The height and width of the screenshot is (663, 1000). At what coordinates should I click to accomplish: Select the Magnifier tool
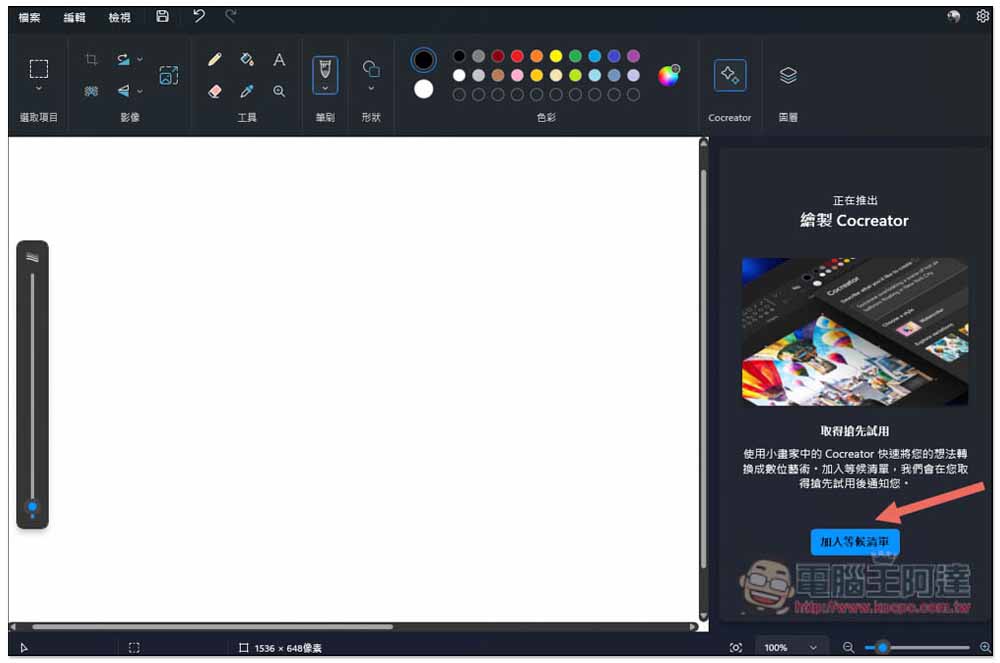(x=279, y=91)
